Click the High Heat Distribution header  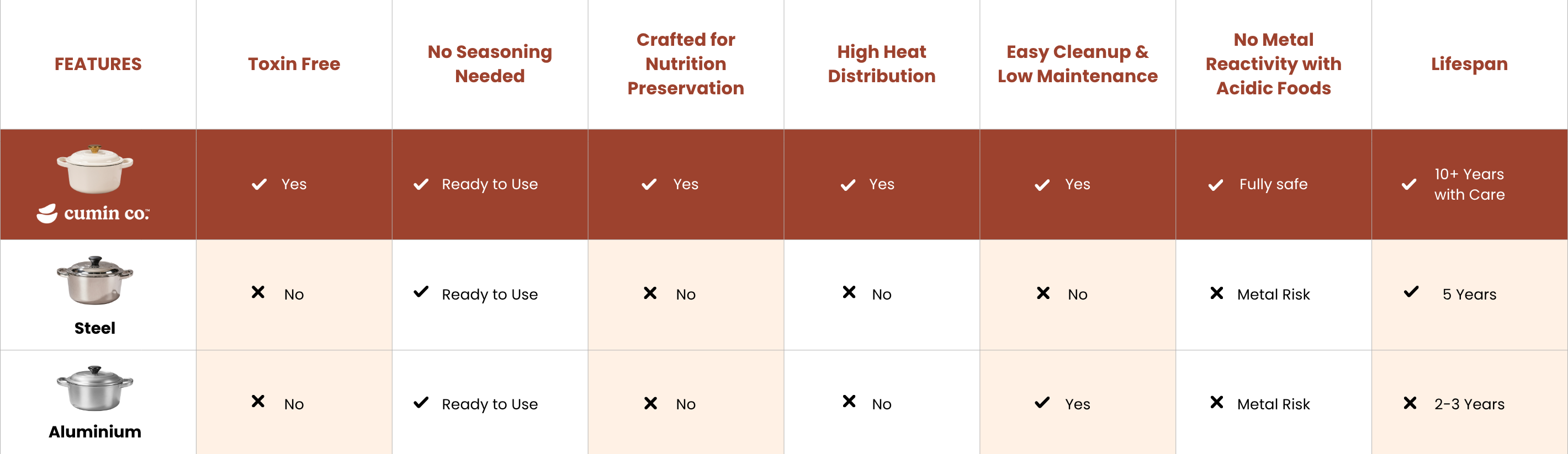point(881,64)
